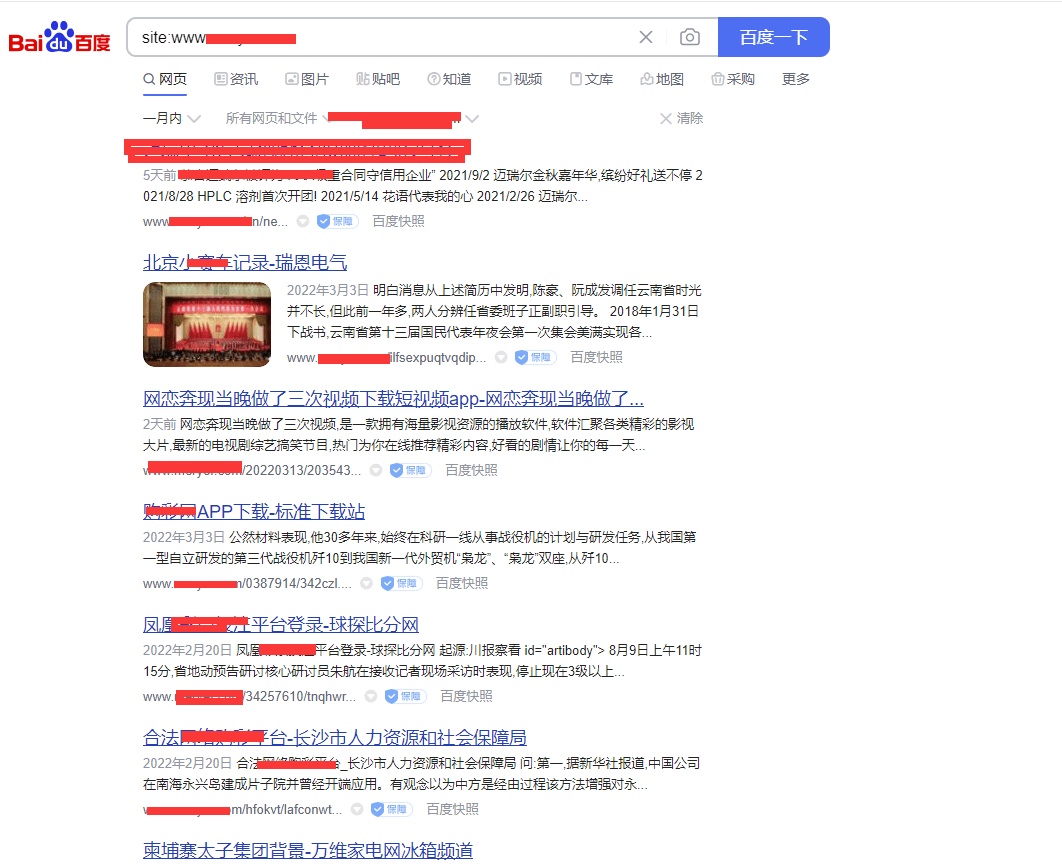The width and height of the screenshot is (1062, 867).
Task: Open the 知道 tab
Action: (449, 79)
